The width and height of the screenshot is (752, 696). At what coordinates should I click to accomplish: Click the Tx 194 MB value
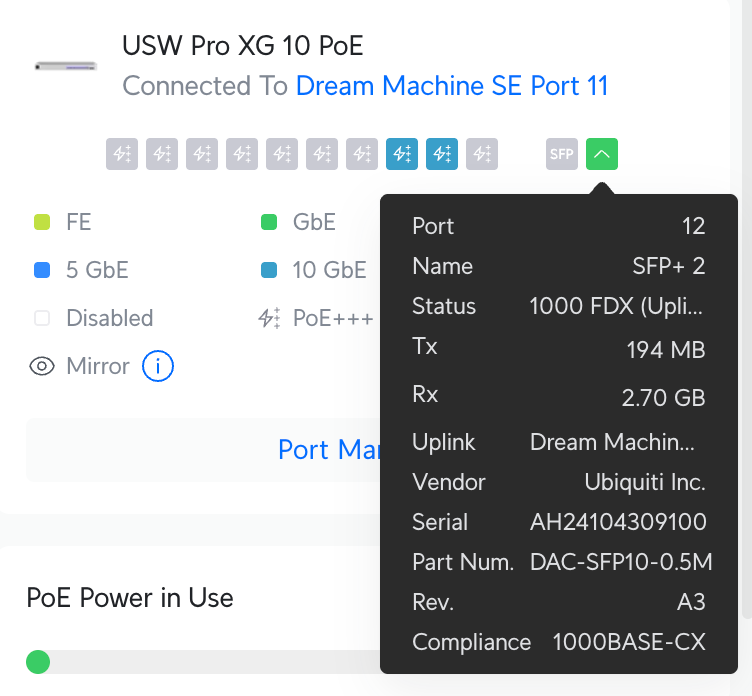666,350
